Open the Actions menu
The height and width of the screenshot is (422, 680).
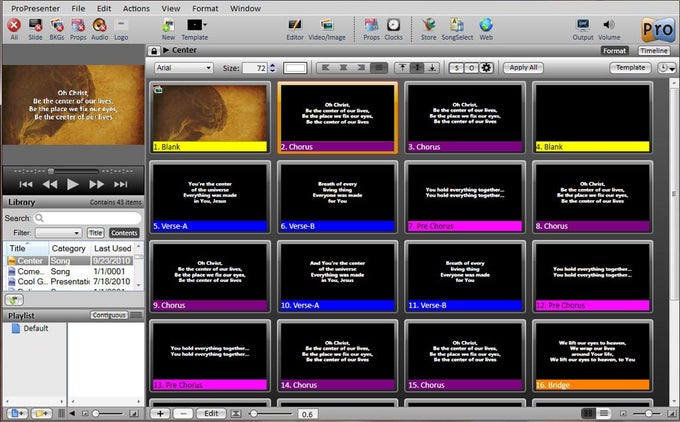click(136, 7)
